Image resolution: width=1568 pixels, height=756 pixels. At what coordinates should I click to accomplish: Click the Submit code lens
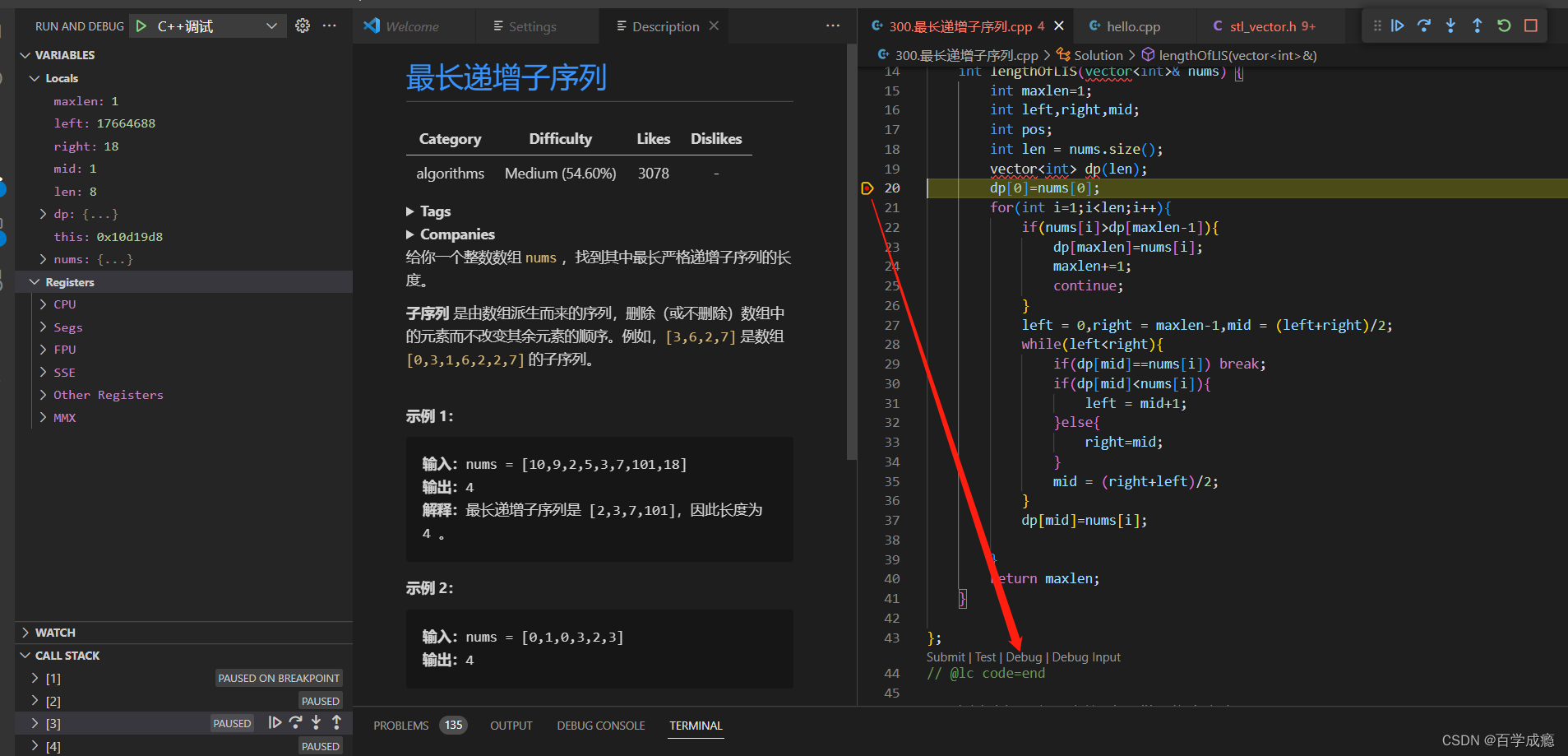pyautogui.click(x=946, y=657)
